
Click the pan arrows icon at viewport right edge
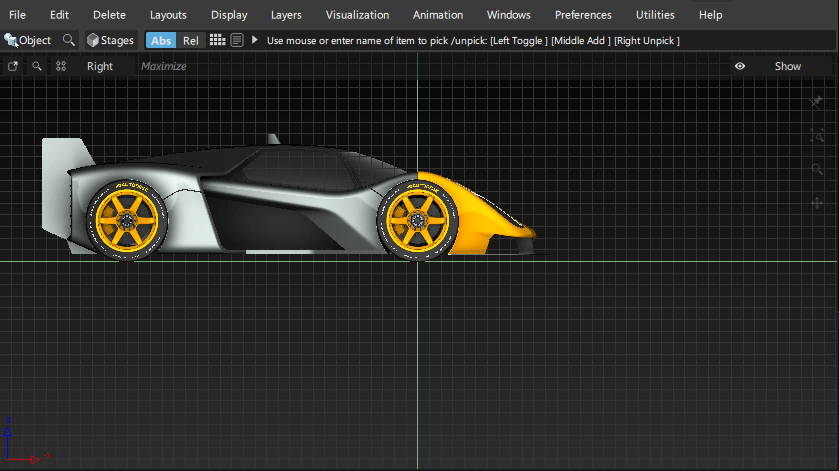point(816,203)
